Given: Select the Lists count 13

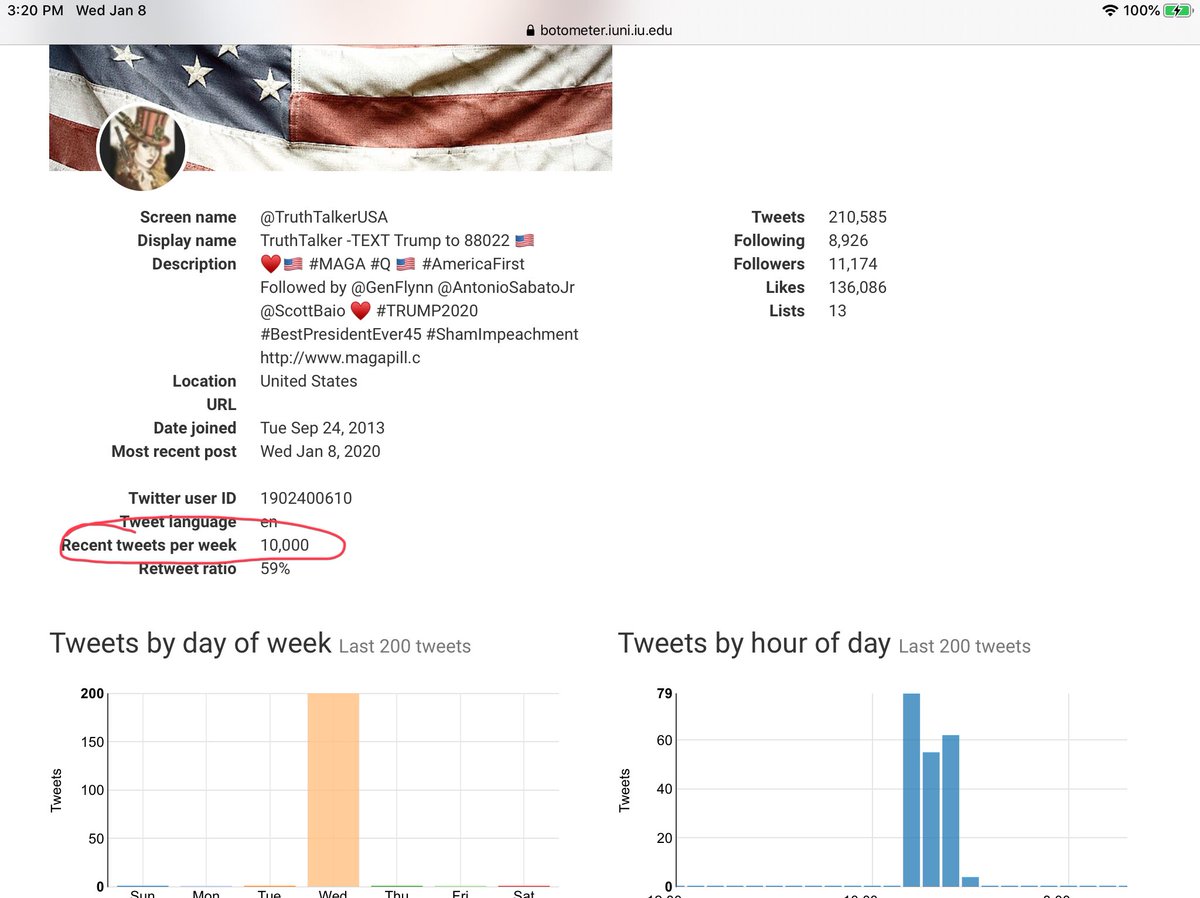Looking at the screenshot, I should tap(837, 311).
